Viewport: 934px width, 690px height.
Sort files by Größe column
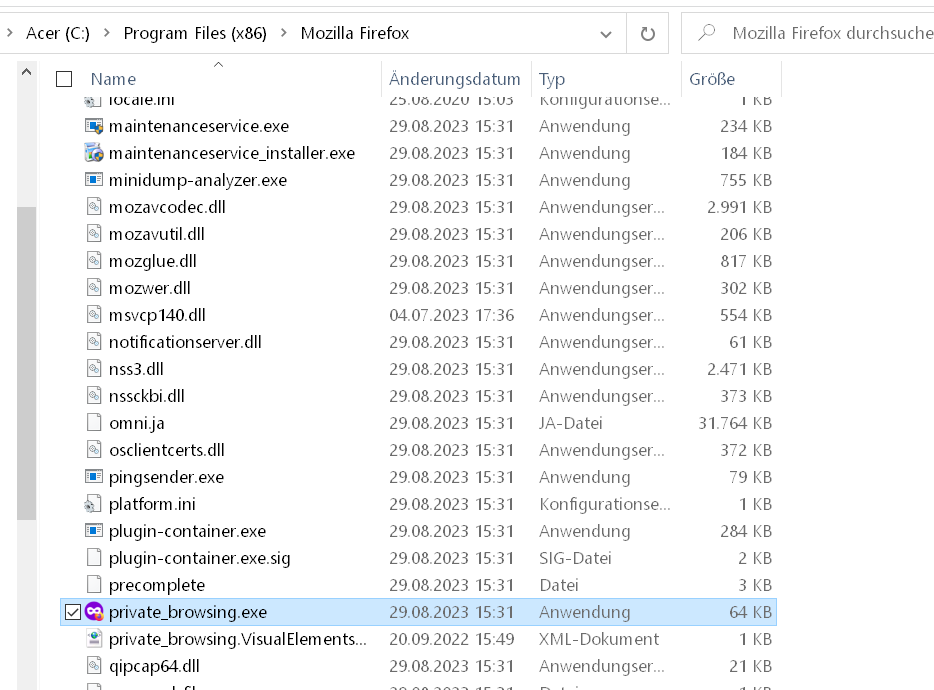pyautogui.click(x=712, y=79)
